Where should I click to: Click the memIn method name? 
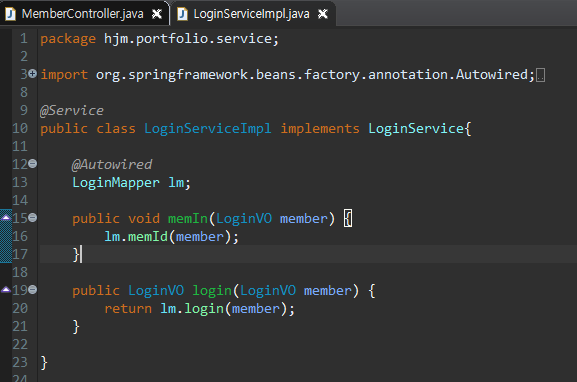pos(188,219)
